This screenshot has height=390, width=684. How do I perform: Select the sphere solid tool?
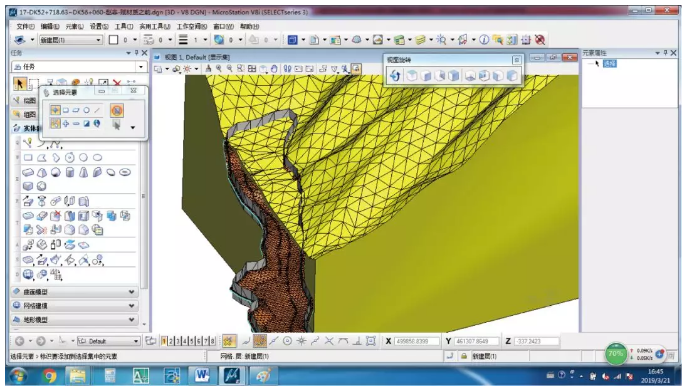[x=55, y=172]
